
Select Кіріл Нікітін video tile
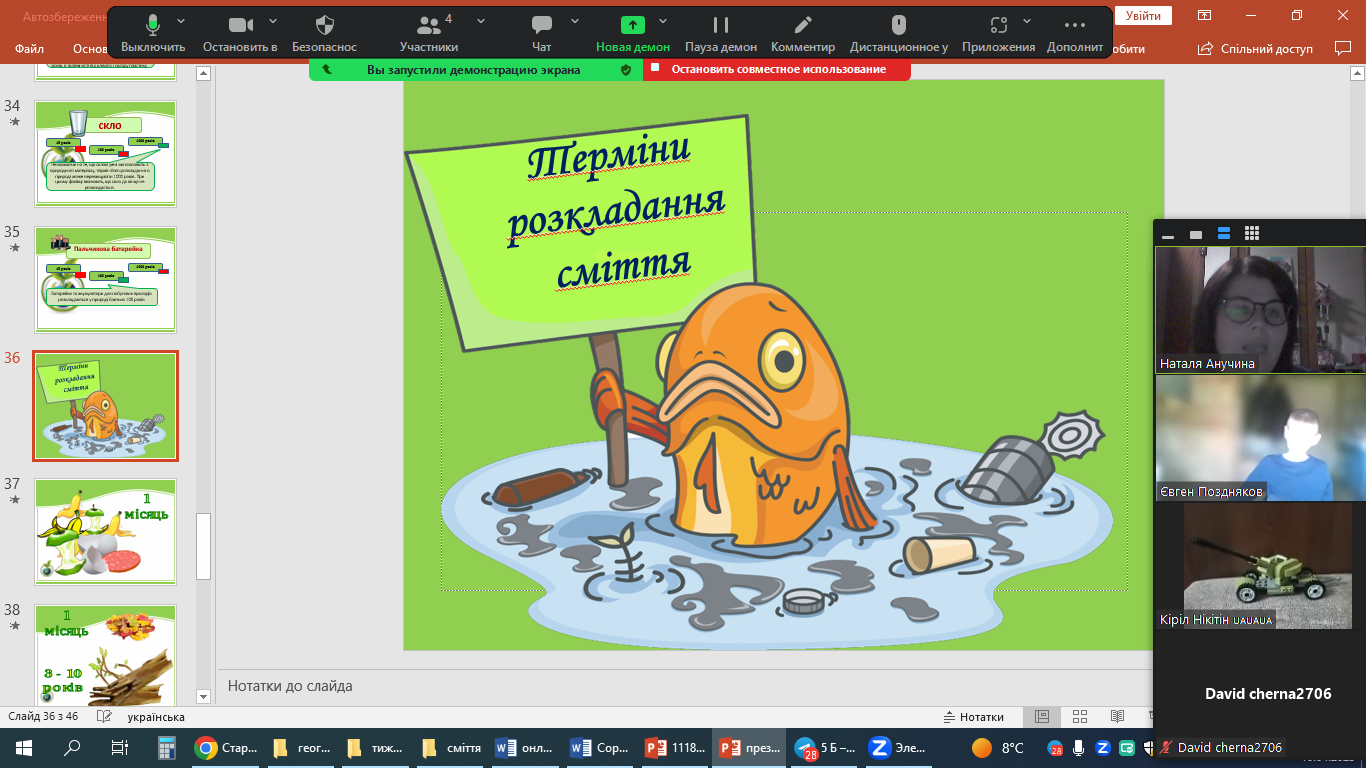click(x=1260, y=566)
